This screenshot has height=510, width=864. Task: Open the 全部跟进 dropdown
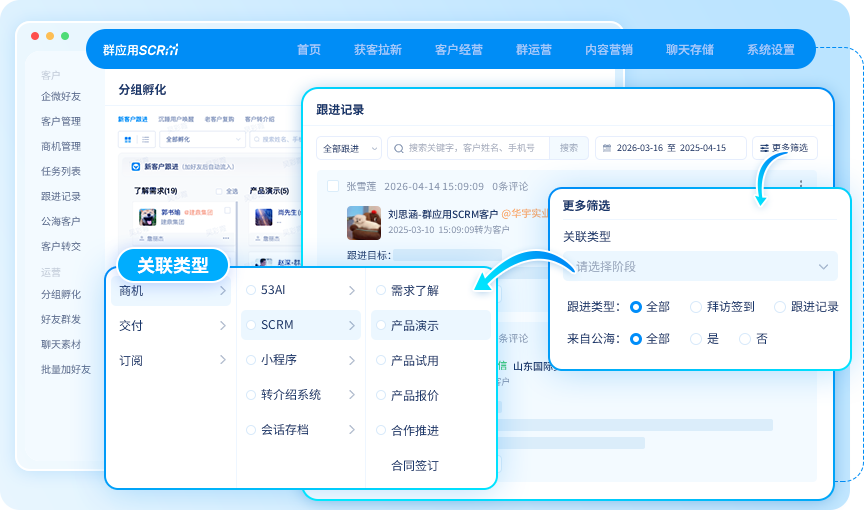click(349, 148)
